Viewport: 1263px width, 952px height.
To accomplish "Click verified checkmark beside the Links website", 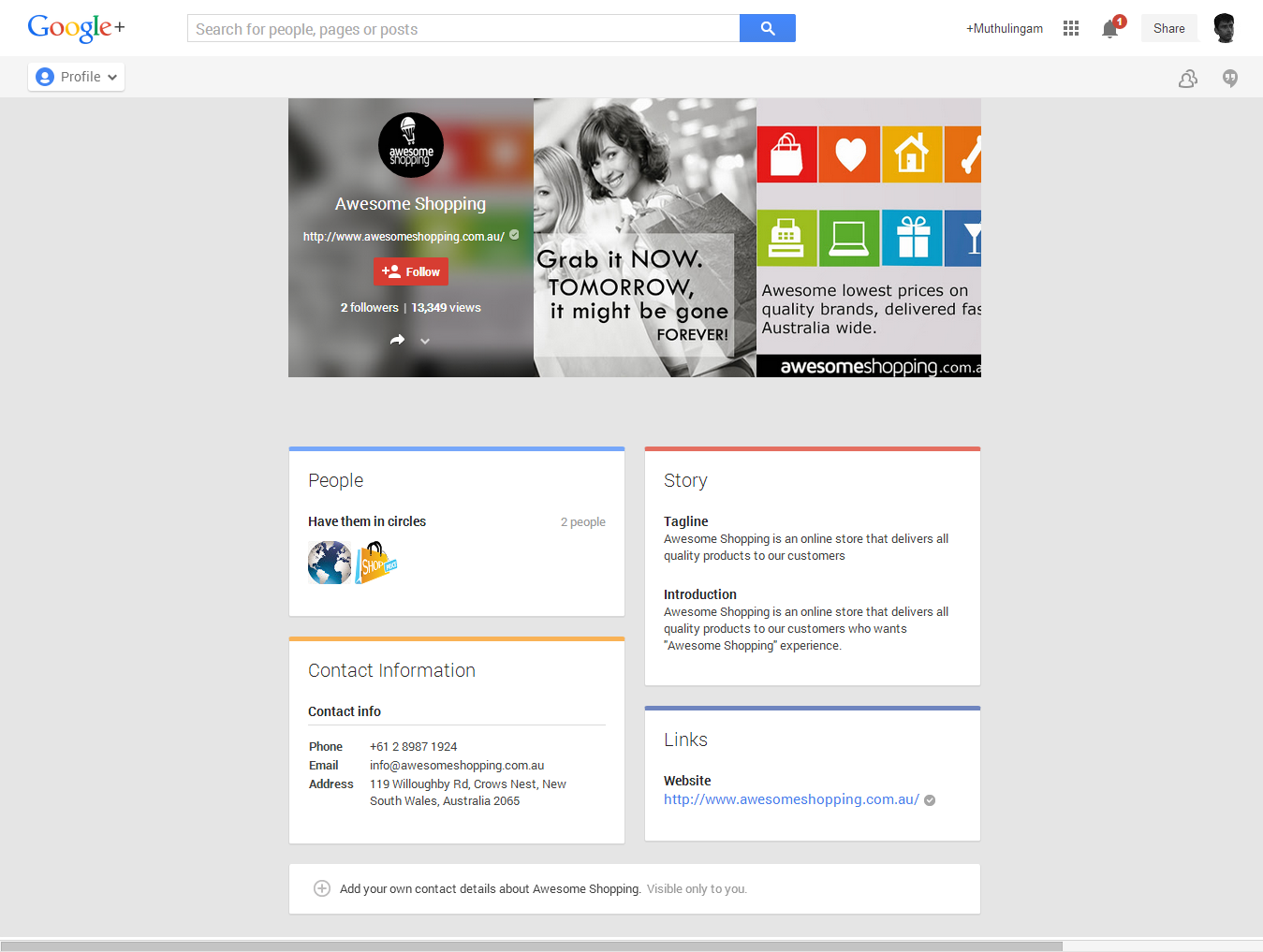I will click(930, 800).
